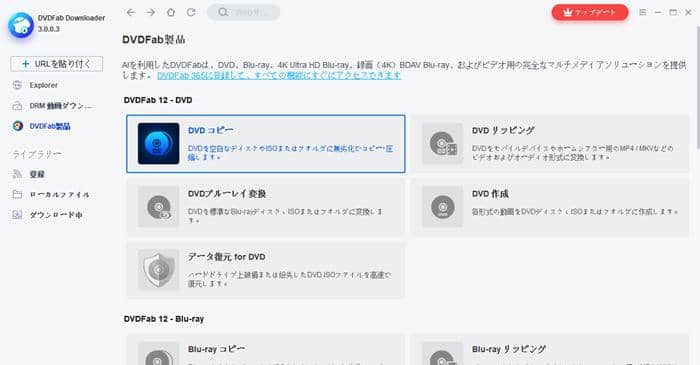Click the DRM download lock icon
700x365 pixels.
[17, 106]
